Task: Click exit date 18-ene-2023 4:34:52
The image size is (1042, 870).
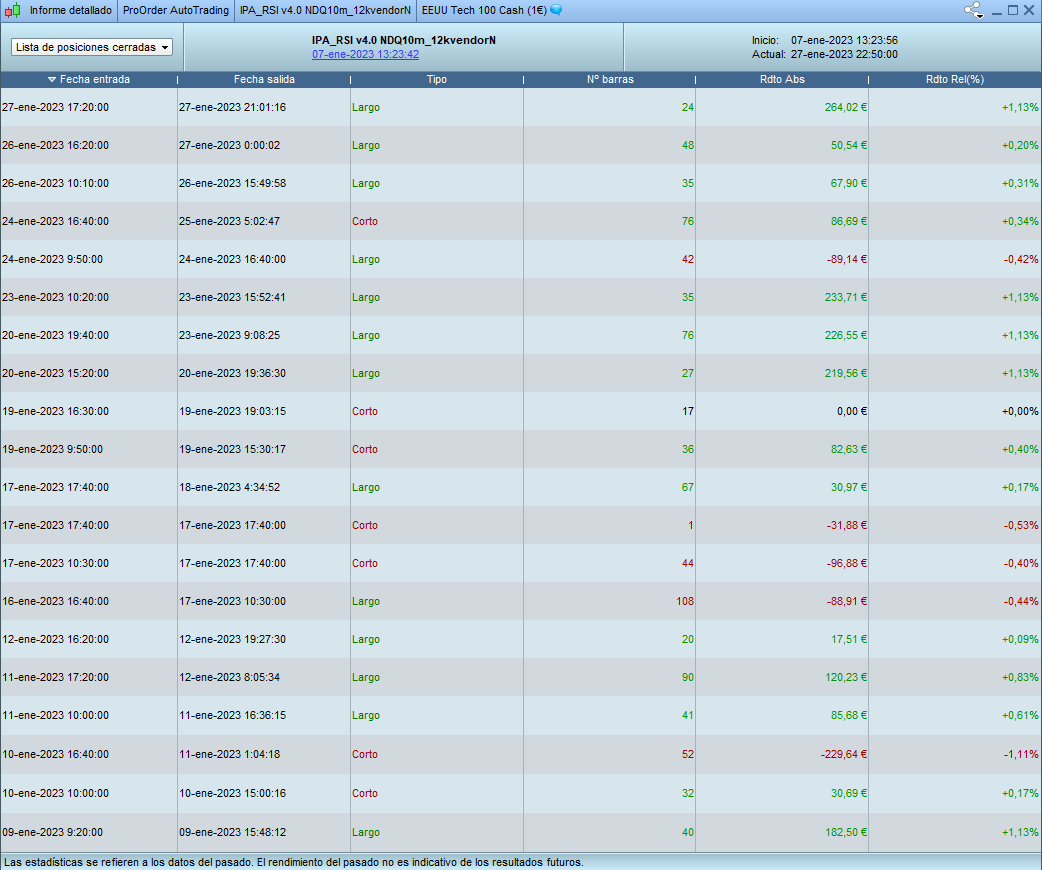Action: point(229,487)
